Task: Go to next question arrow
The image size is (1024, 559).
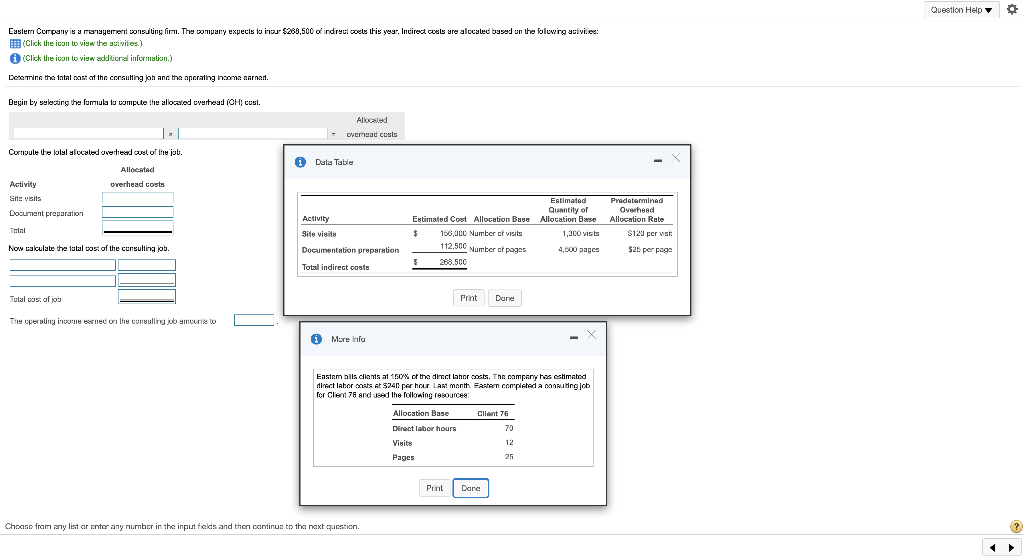Action: (x=1012, y=547)
